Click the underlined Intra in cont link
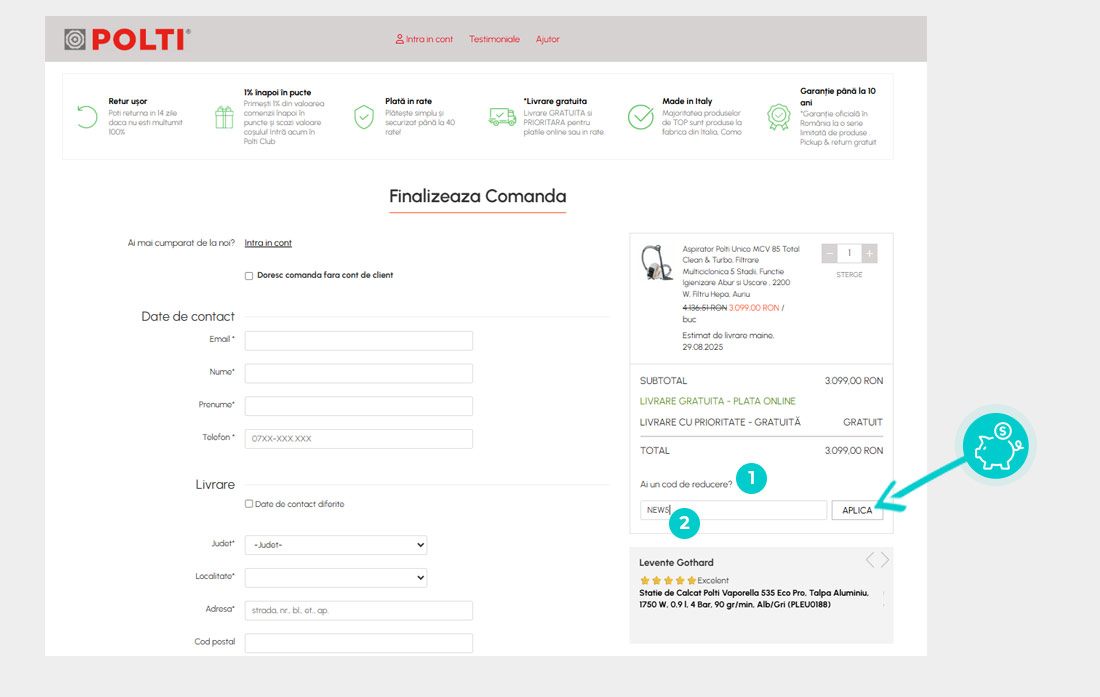 coord(268,243)
